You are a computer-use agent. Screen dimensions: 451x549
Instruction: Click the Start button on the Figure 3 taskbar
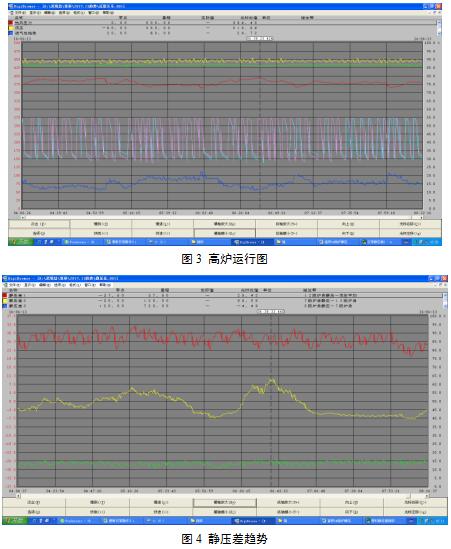tap(20, 242)
